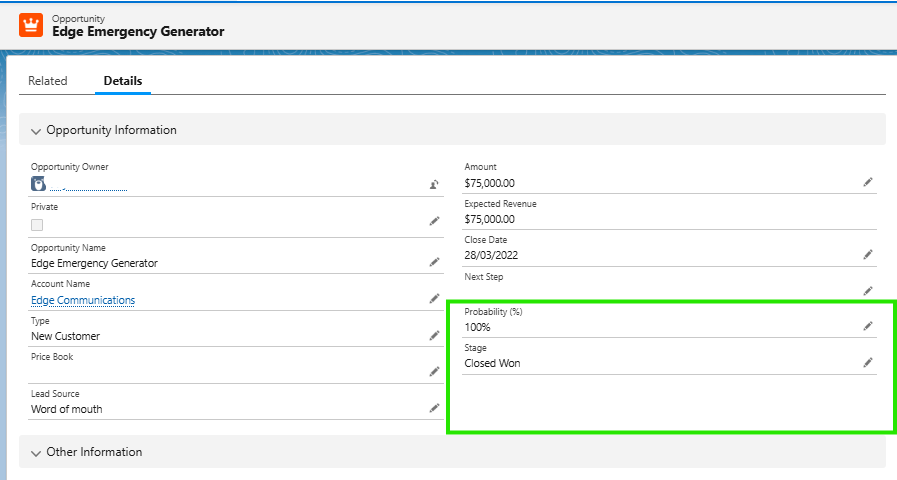Toggle the Private checkbox
The width and height of the screenshot is (897, 480).
[37, 225]
